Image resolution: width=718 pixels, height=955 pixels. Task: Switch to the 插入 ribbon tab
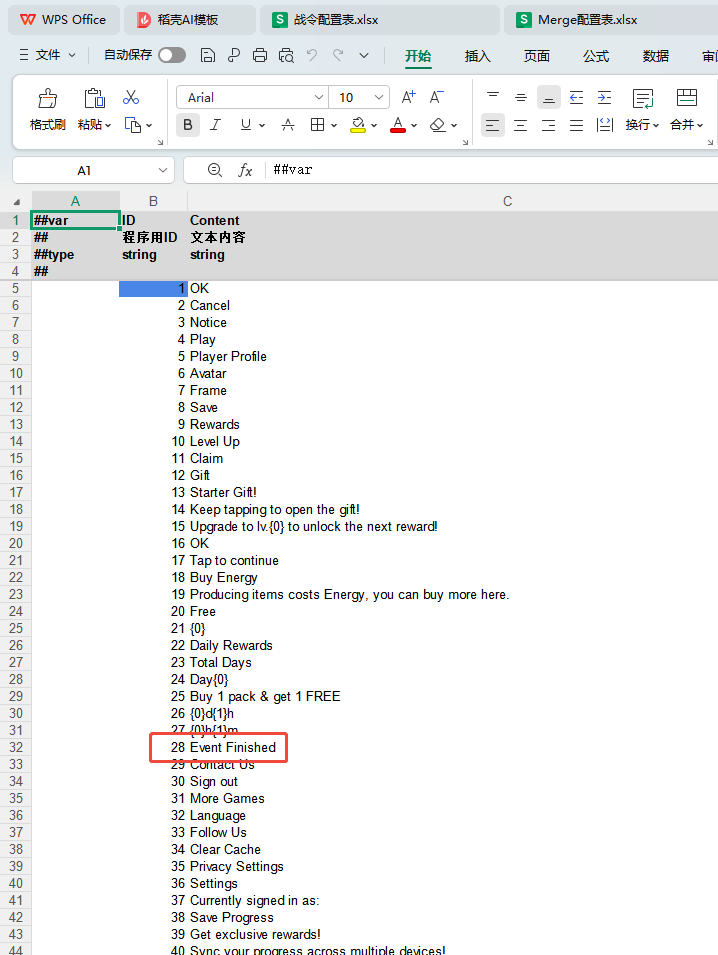478,56
